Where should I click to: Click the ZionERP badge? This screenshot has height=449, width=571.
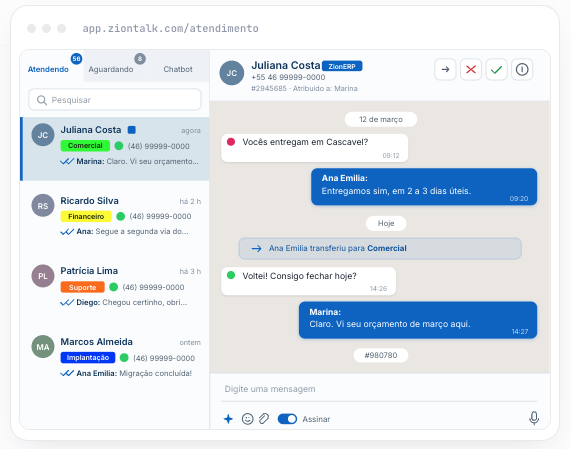[342, 66]
